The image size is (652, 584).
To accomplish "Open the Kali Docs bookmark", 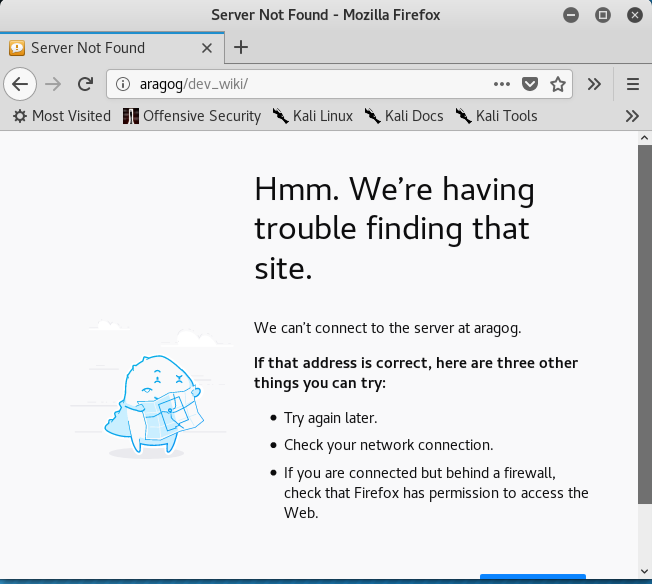I will (x=404, y=116).
